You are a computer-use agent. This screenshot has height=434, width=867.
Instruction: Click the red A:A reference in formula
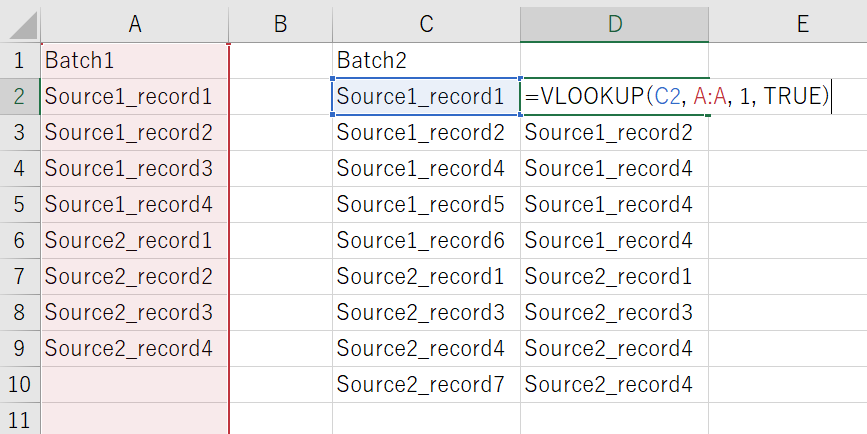pos(709,97)
